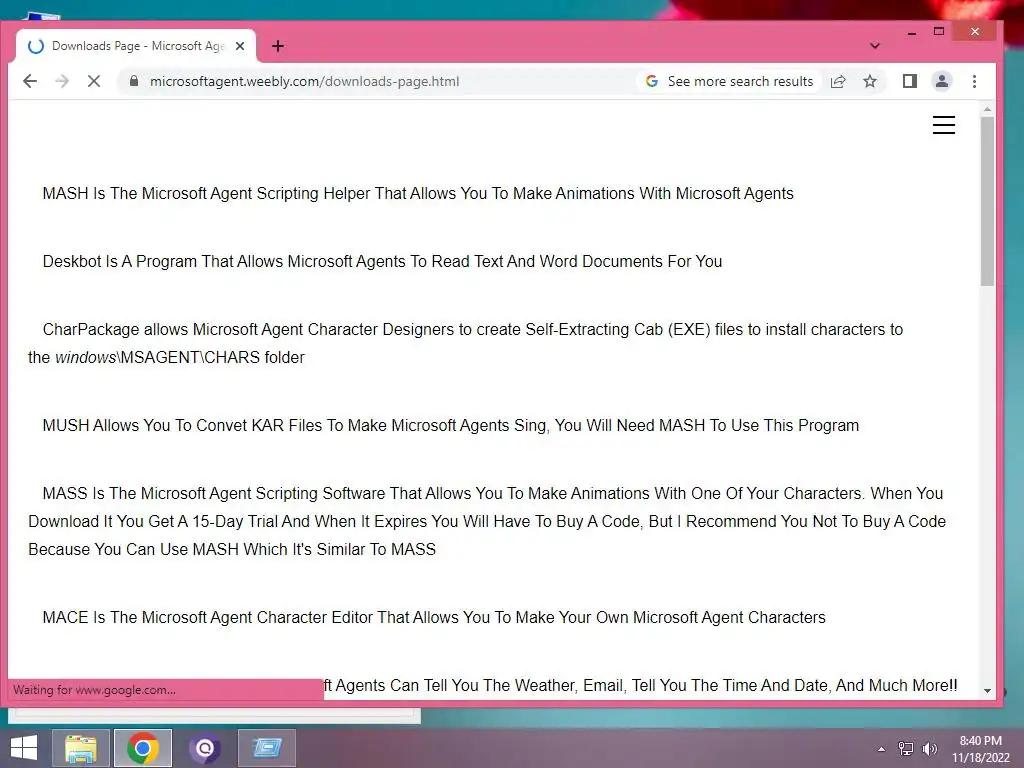View site info lock icon

pos(134,81)
